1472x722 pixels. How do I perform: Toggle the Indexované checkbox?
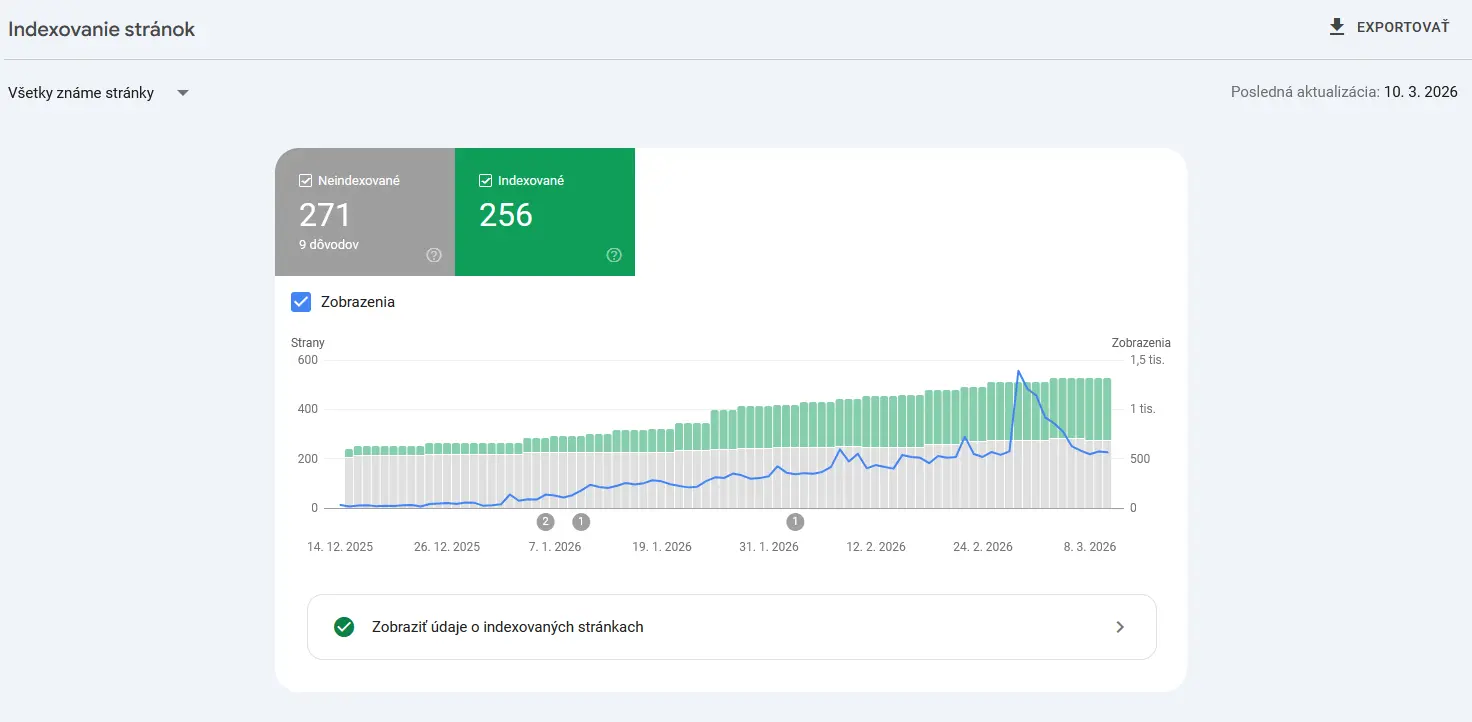click(486, 181)
